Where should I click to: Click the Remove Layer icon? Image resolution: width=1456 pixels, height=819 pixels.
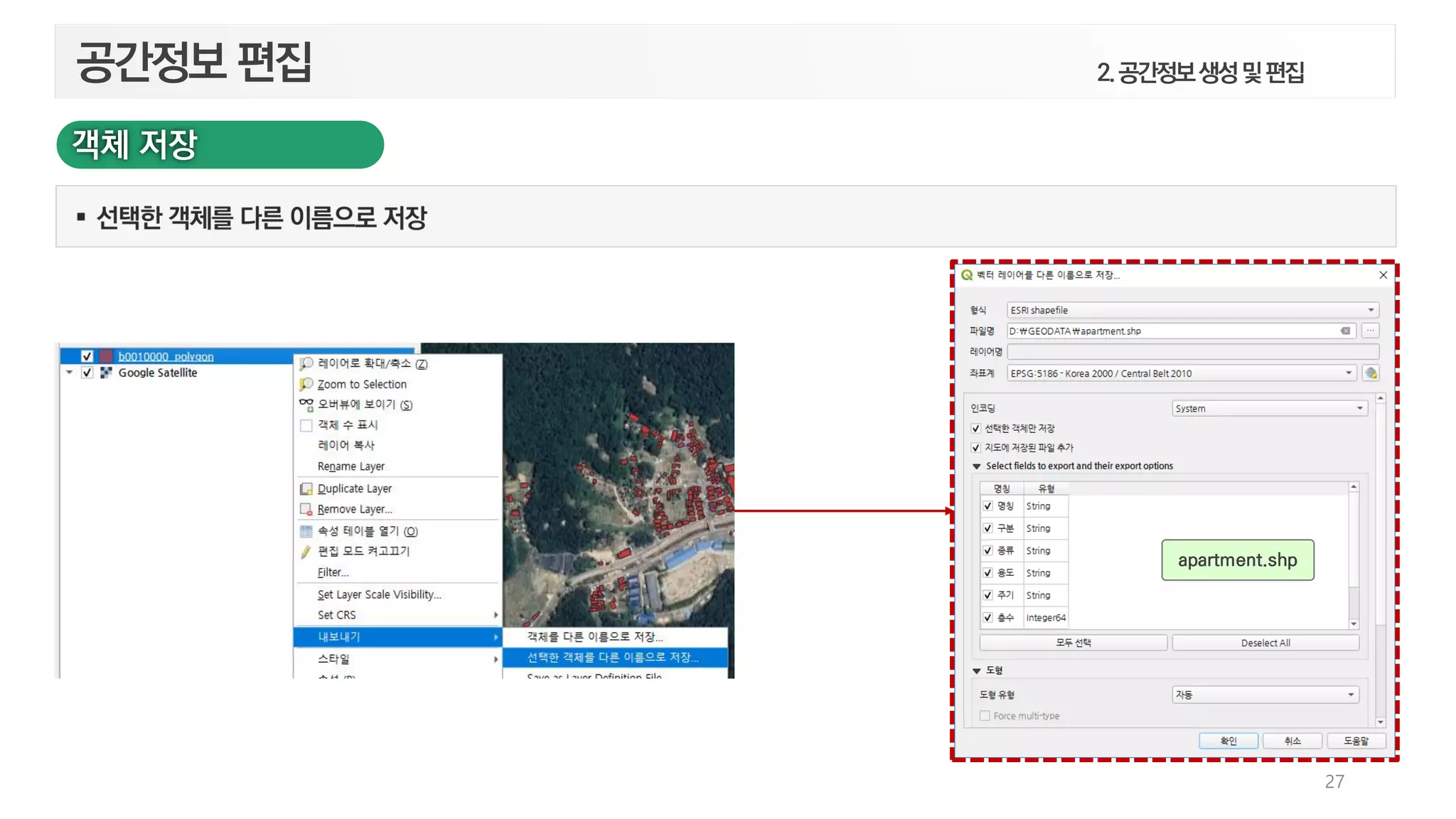[x=306, y=509]
